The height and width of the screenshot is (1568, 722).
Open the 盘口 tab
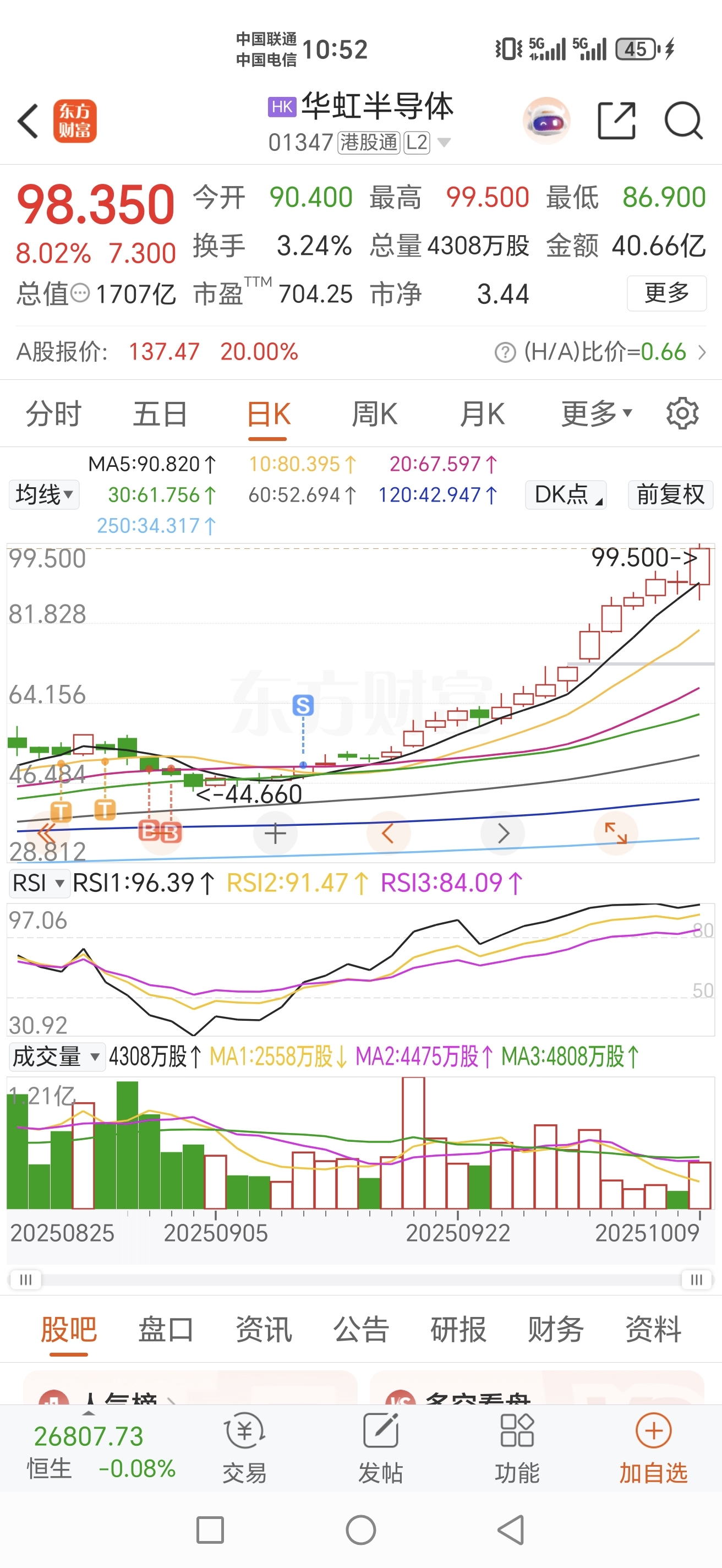tap(166, 1329)
